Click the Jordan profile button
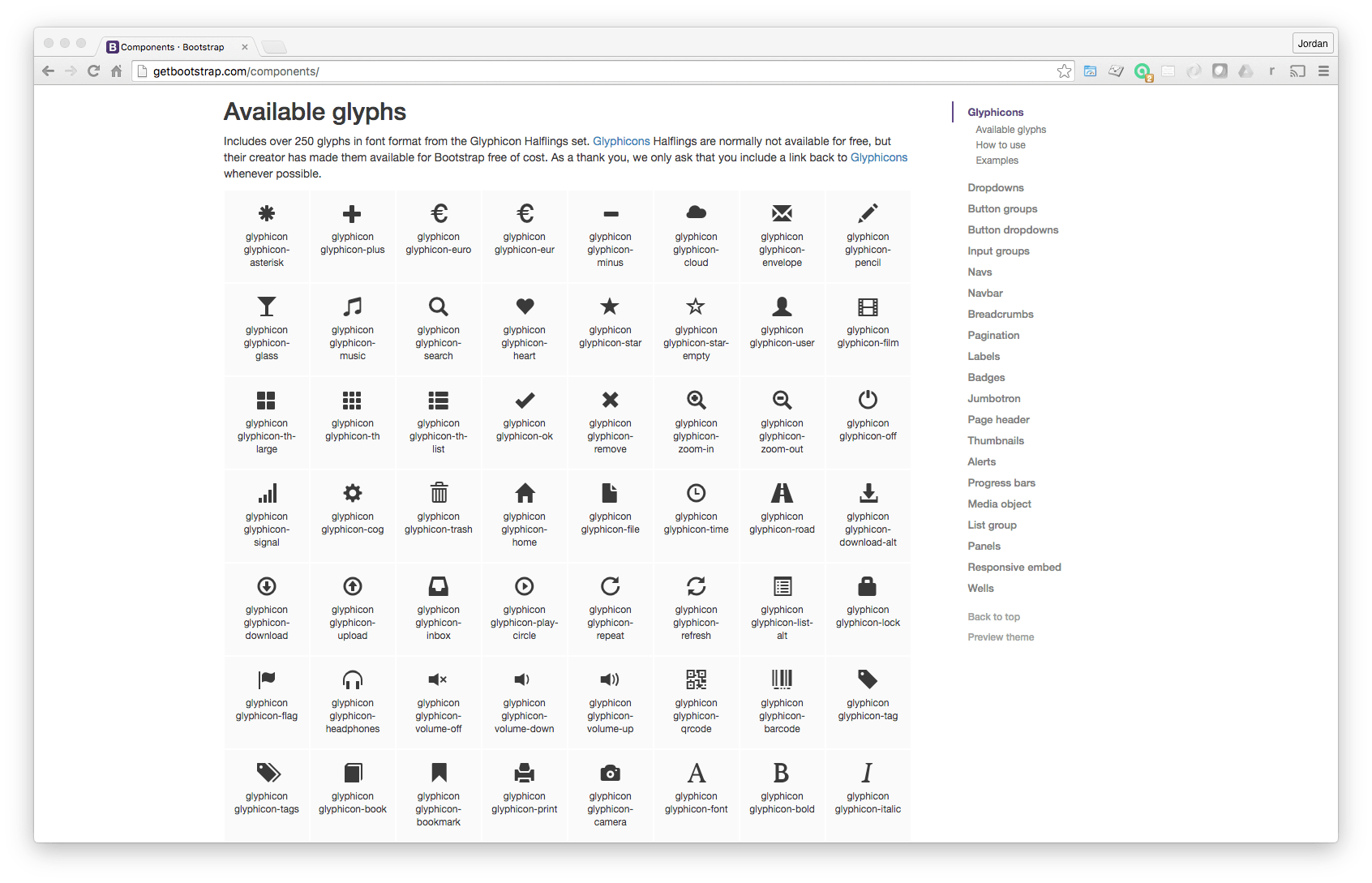The width and height of the screenshot is (1372, 883). pyautogui.click(x=1312, y=43)
